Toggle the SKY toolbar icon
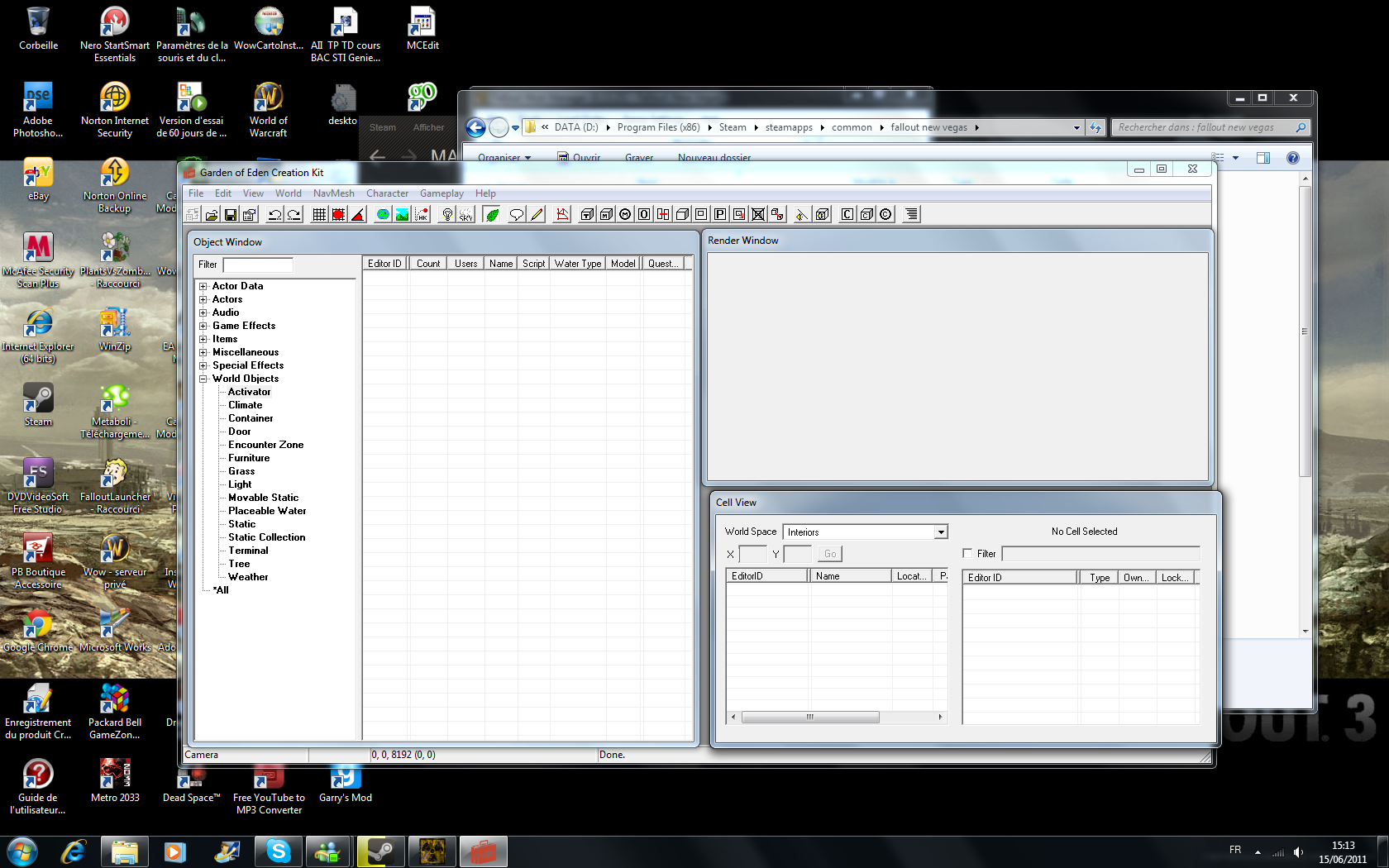 tap(466, 215)
